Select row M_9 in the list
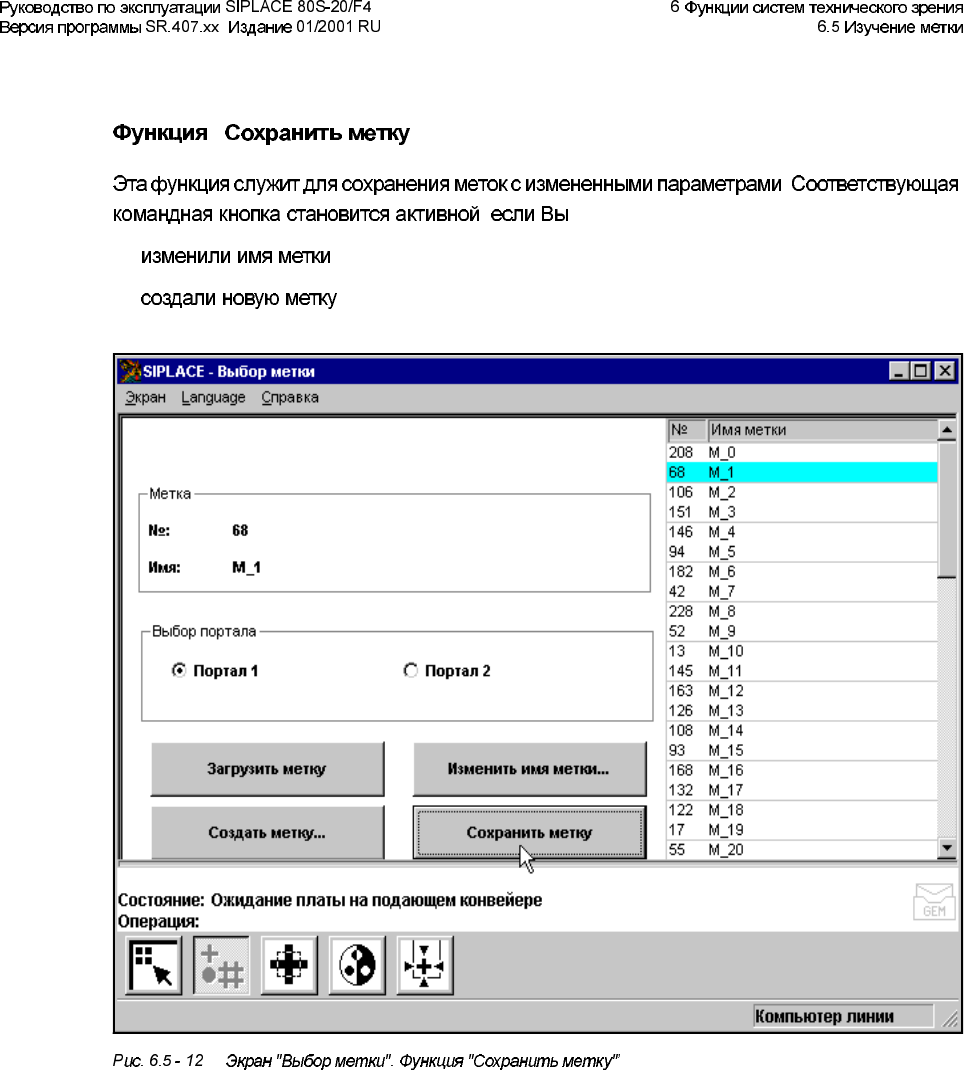The image size is (964, 1070). (x=802, y=631)
